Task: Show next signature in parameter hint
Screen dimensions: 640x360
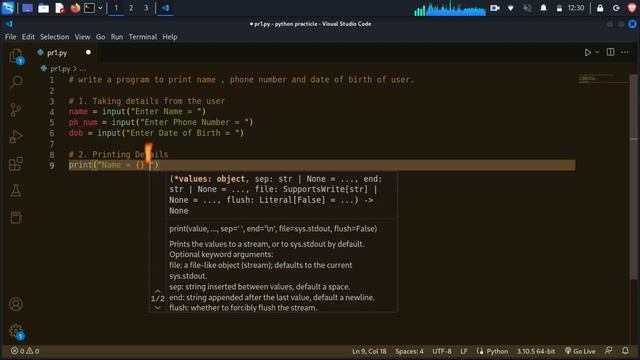Action: tap(158, 307)
